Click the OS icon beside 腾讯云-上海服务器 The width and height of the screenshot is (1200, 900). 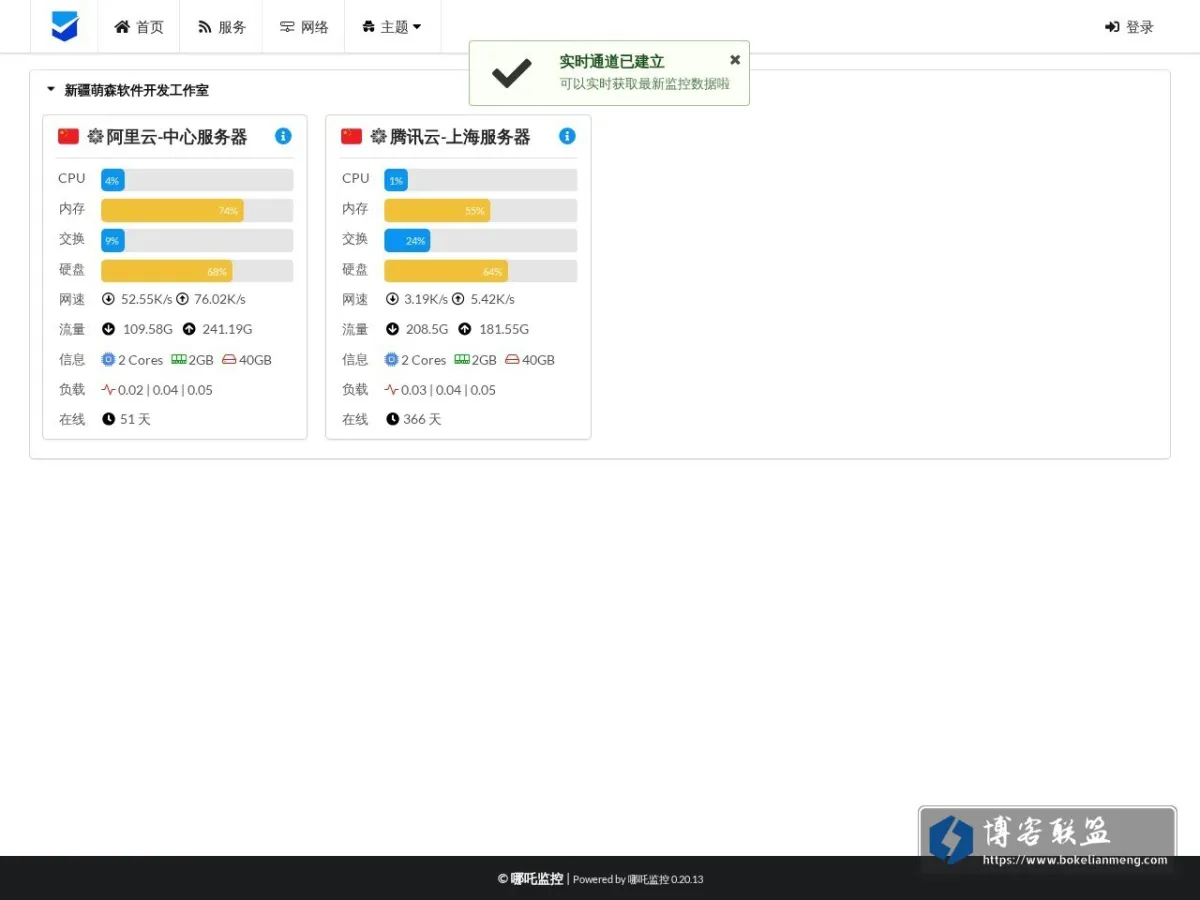click(x=378, y=136)
